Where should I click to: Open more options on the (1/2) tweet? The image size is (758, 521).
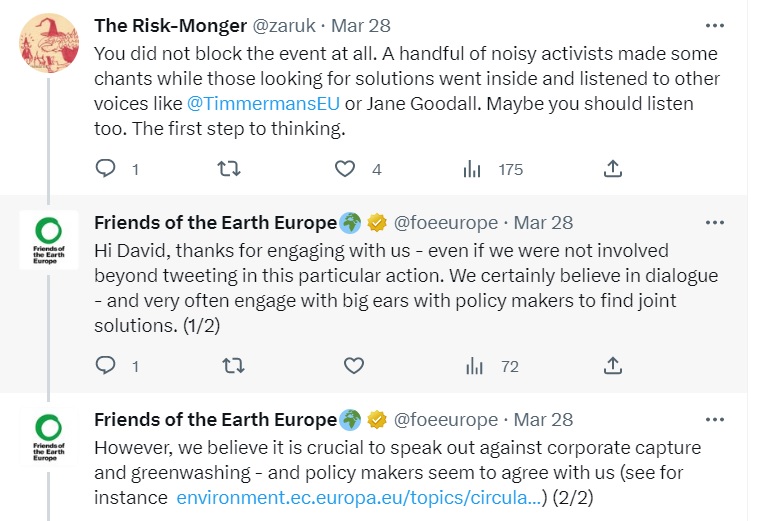[714, 222]
